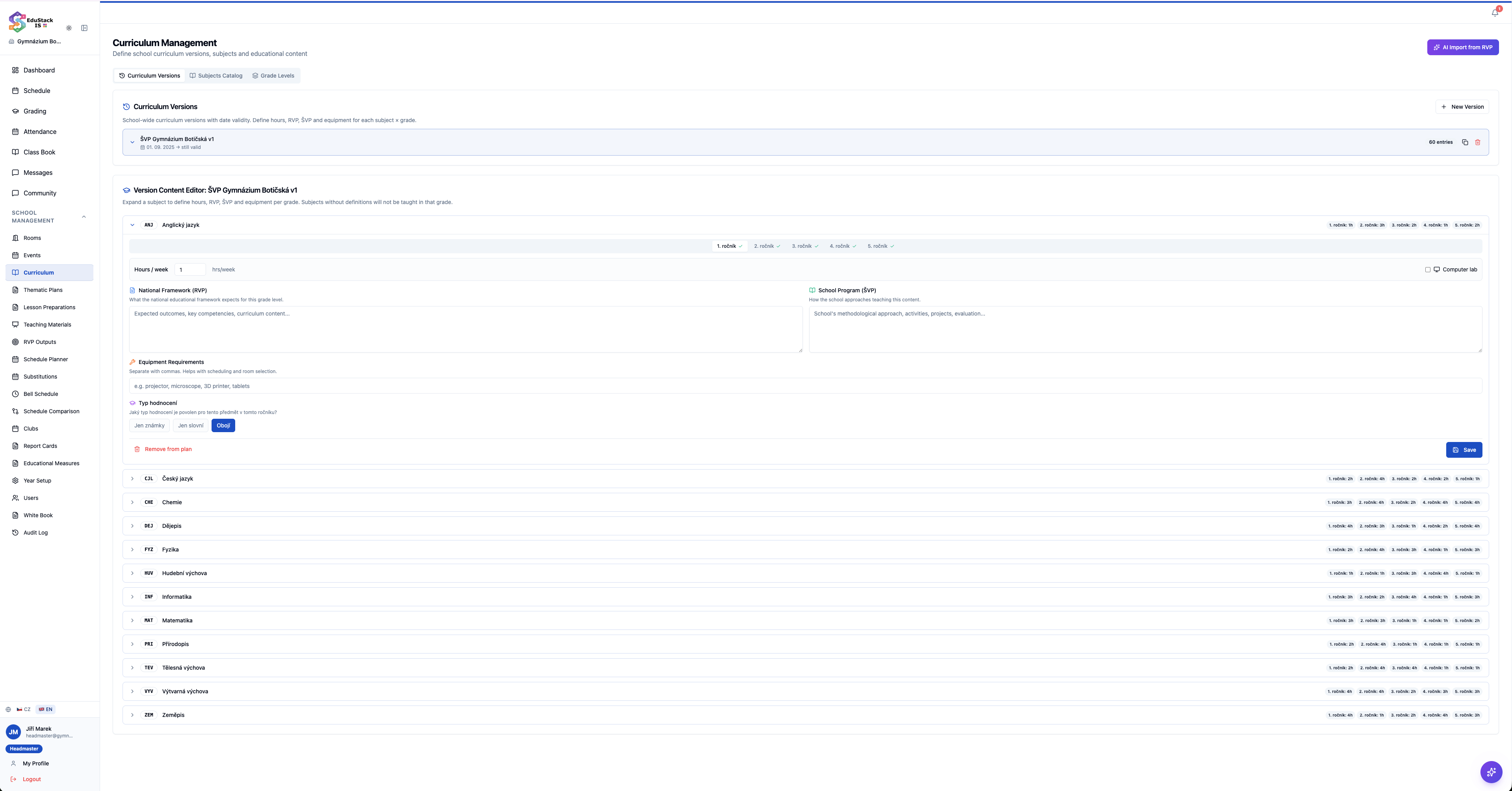Open Rooms management
This screenshot has height=791, width=1512.
(49, 238)
